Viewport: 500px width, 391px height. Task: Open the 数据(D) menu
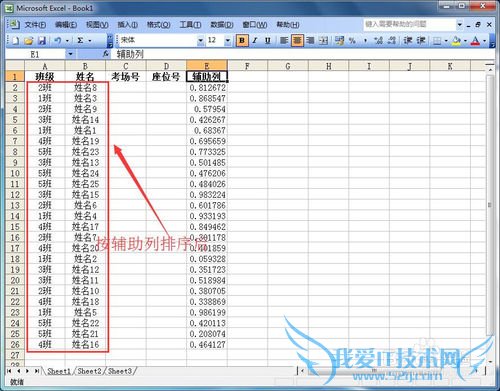222,25
